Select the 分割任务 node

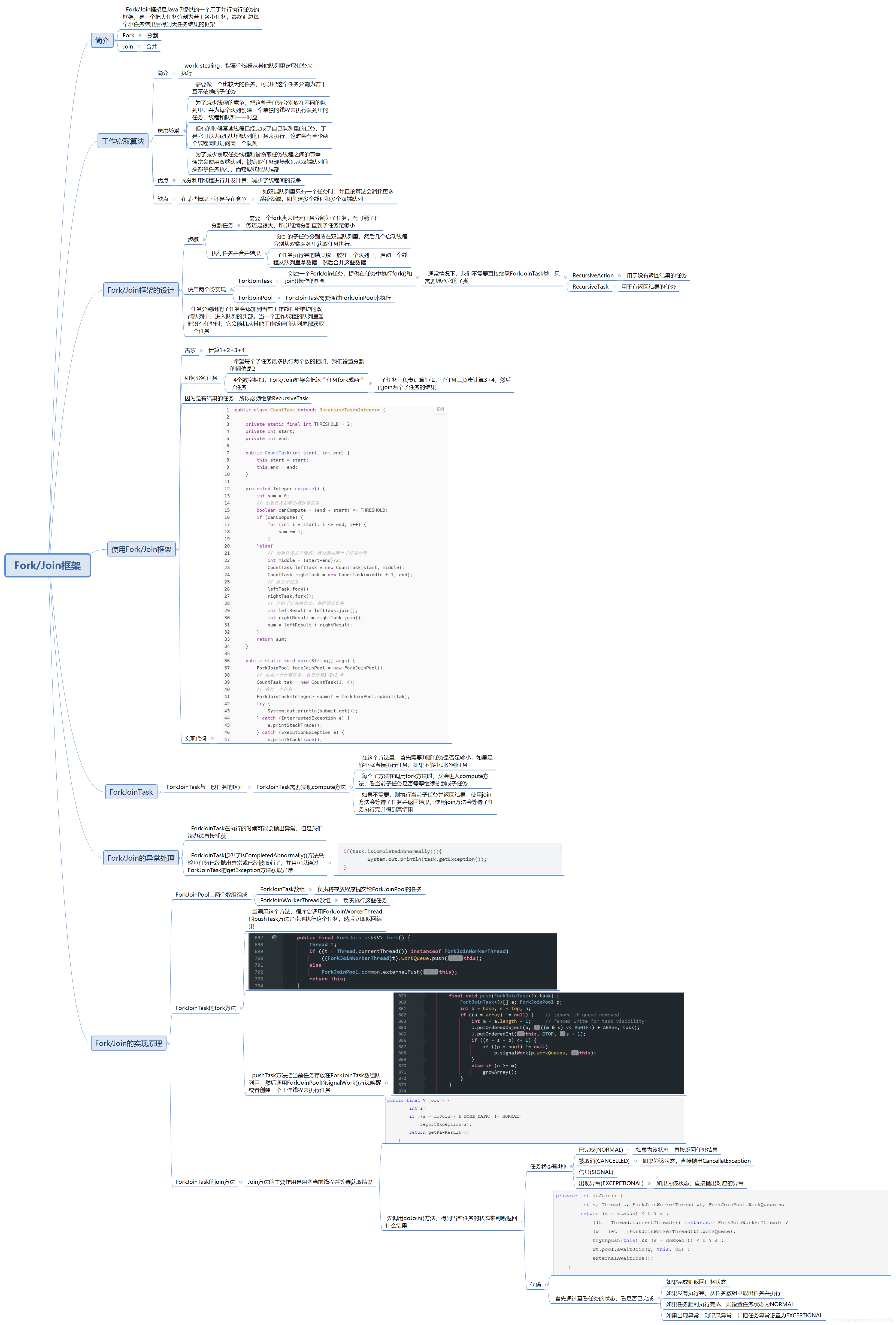pyautogui.click(x=222, y=225)
